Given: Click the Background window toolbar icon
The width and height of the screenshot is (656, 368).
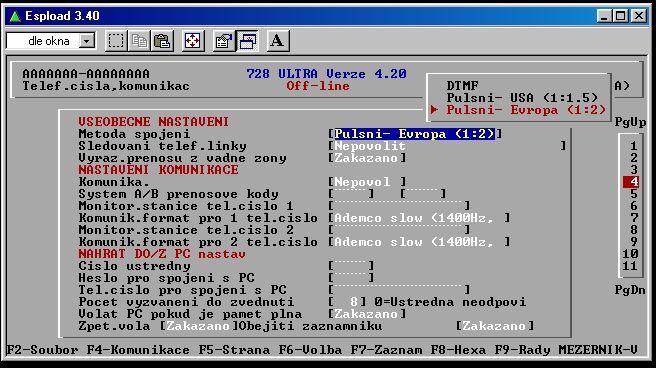Looking at the screenshot, I should coord(247,41).
